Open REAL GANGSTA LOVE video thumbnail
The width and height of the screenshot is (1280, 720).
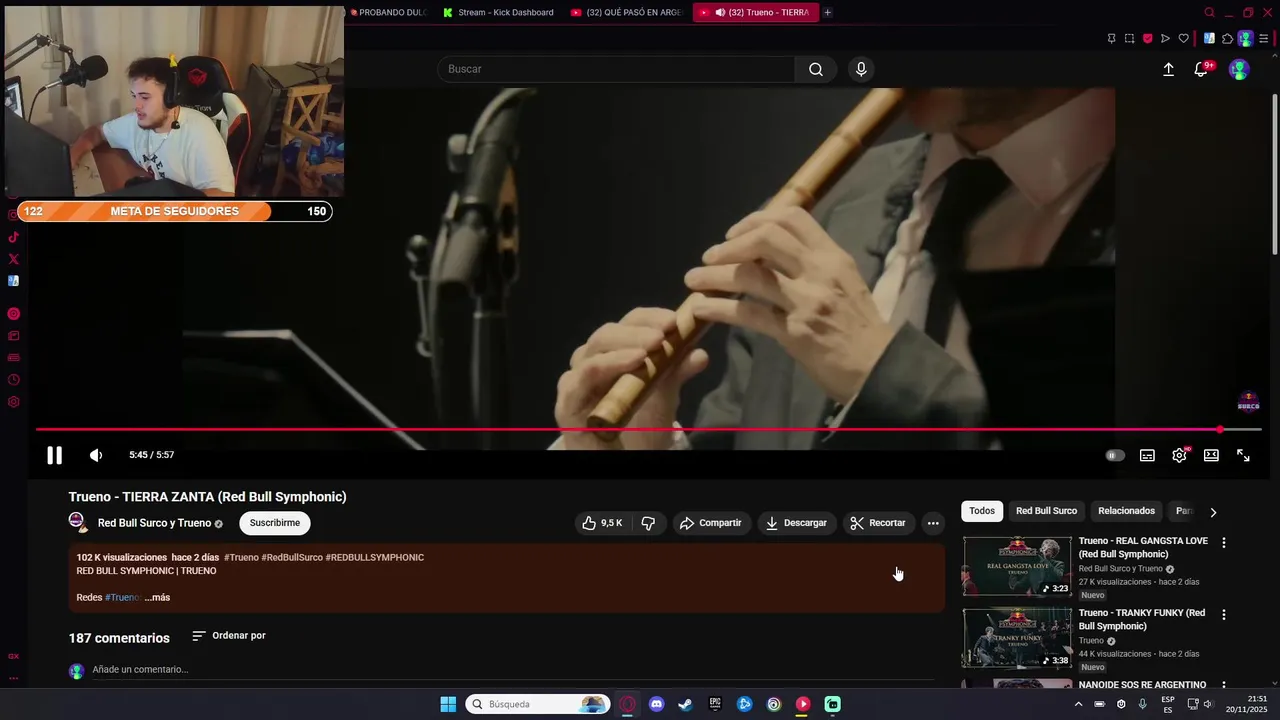pos(1017,566)
